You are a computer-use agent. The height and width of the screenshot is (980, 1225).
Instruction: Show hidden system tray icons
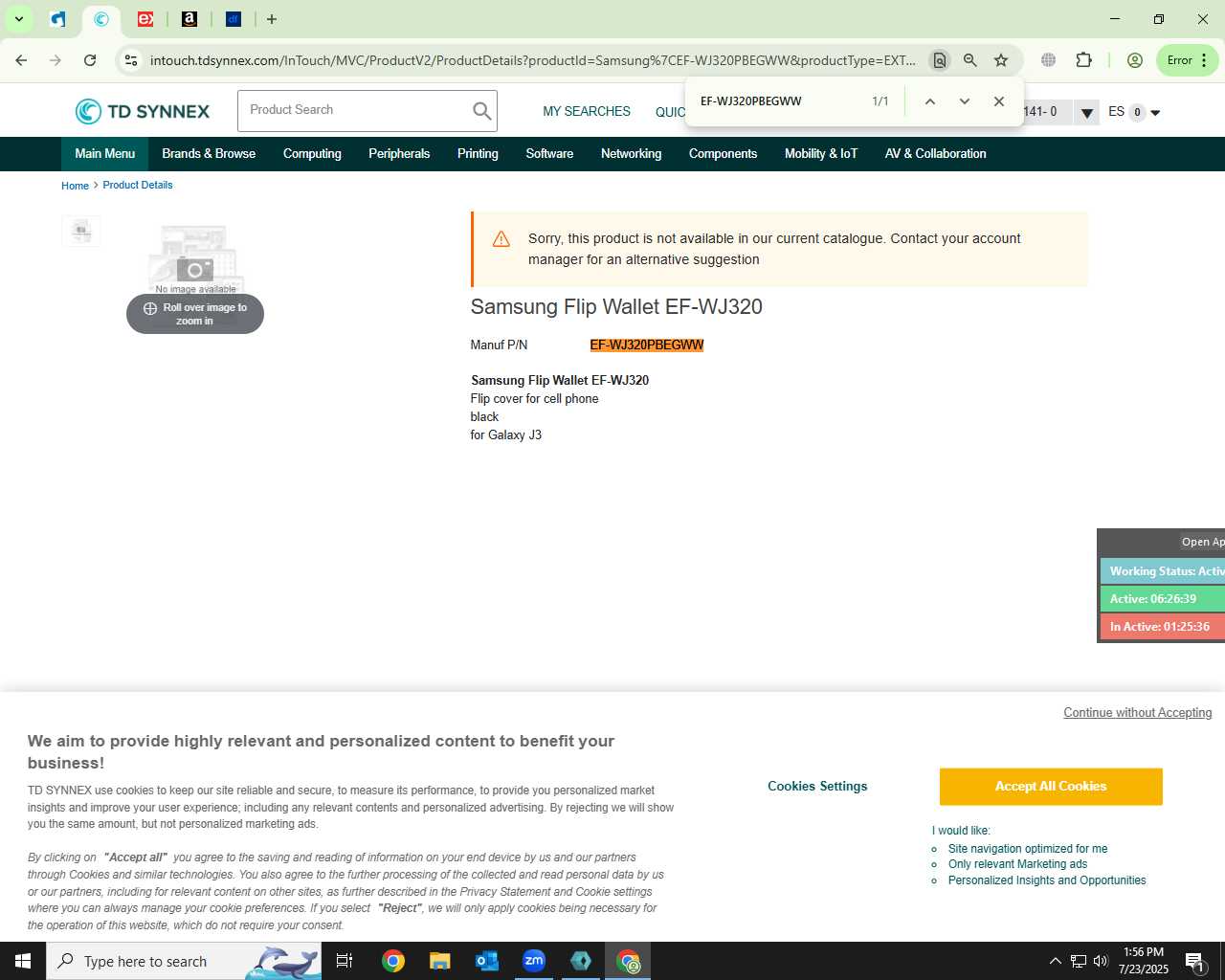1055,961
